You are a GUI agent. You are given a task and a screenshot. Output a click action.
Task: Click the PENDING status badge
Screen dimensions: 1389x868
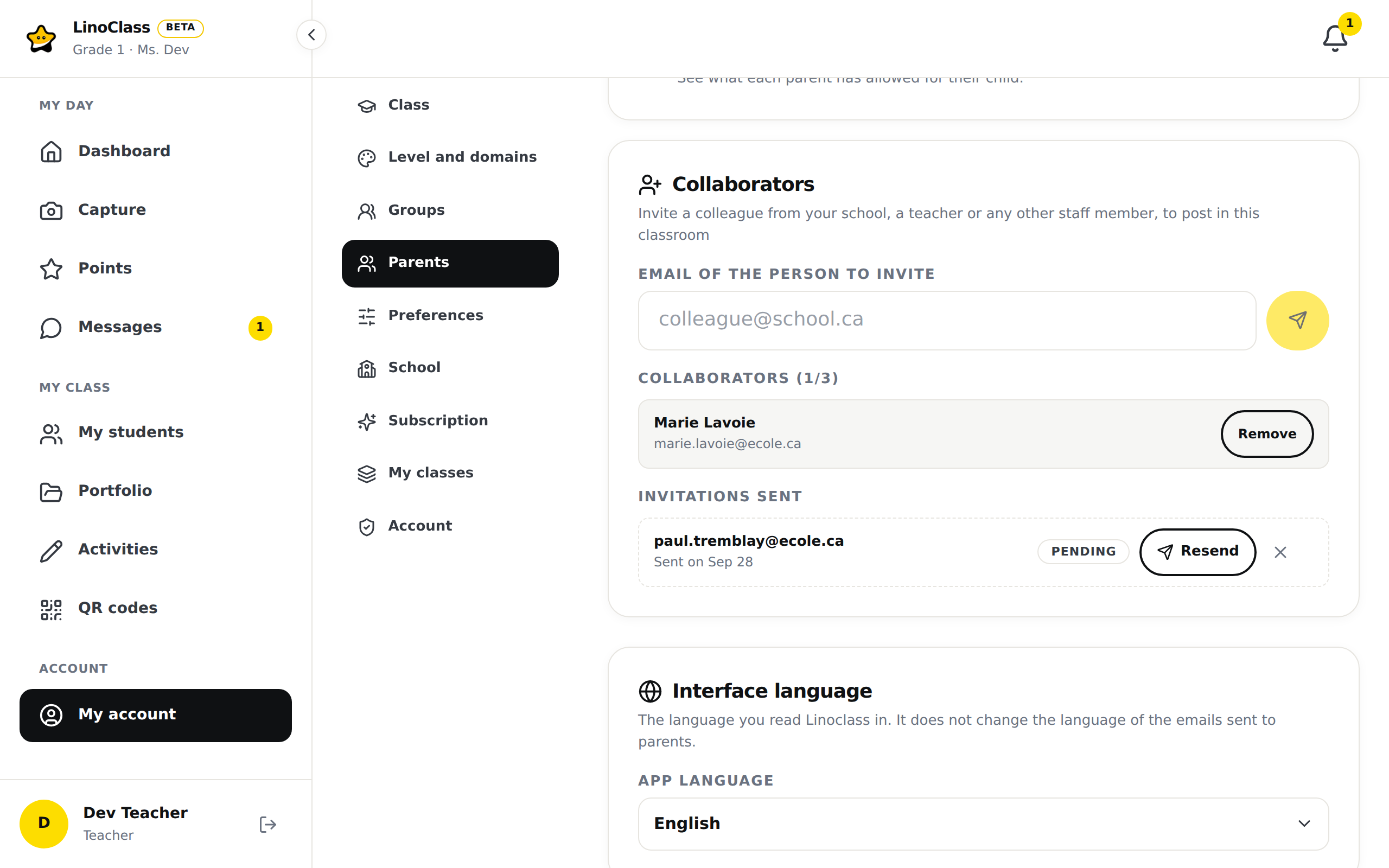click(x=1082, y=552)
